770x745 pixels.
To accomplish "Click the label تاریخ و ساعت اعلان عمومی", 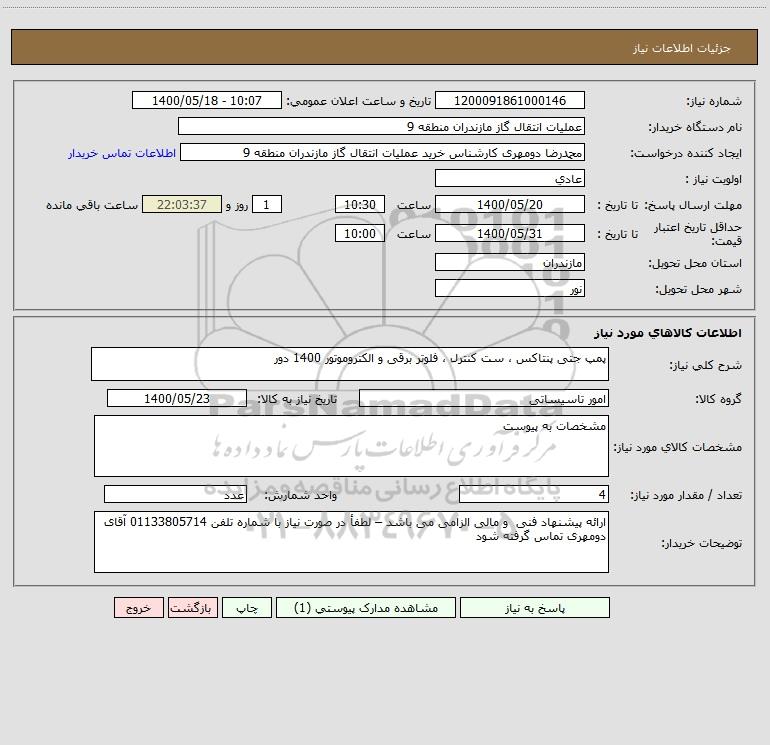I will [x=359, y=101].
